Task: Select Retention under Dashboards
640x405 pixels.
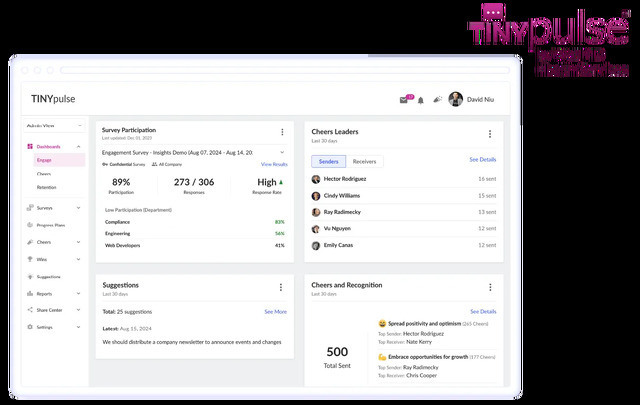Action: tap(47, 187)
